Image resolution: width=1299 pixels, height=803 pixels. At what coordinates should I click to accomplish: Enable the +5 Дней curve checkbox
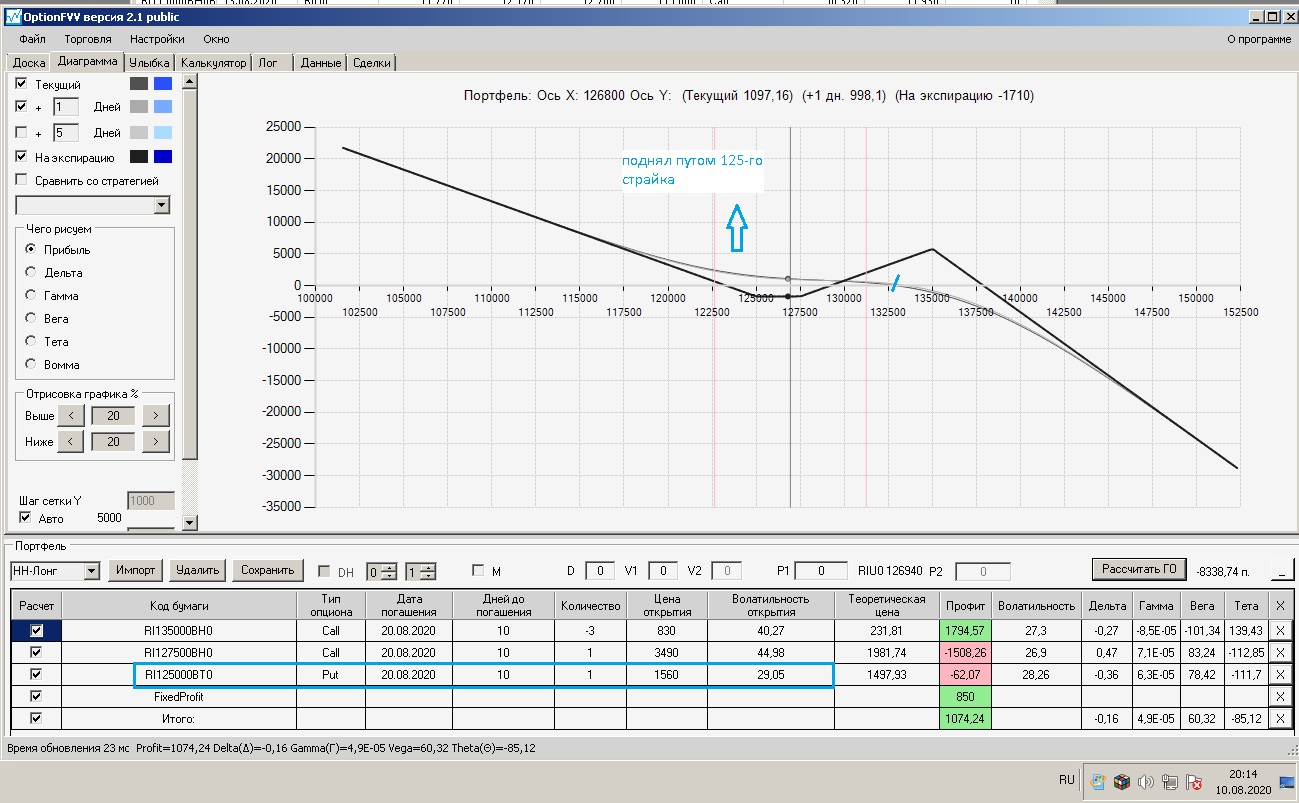tap(21, 132)
